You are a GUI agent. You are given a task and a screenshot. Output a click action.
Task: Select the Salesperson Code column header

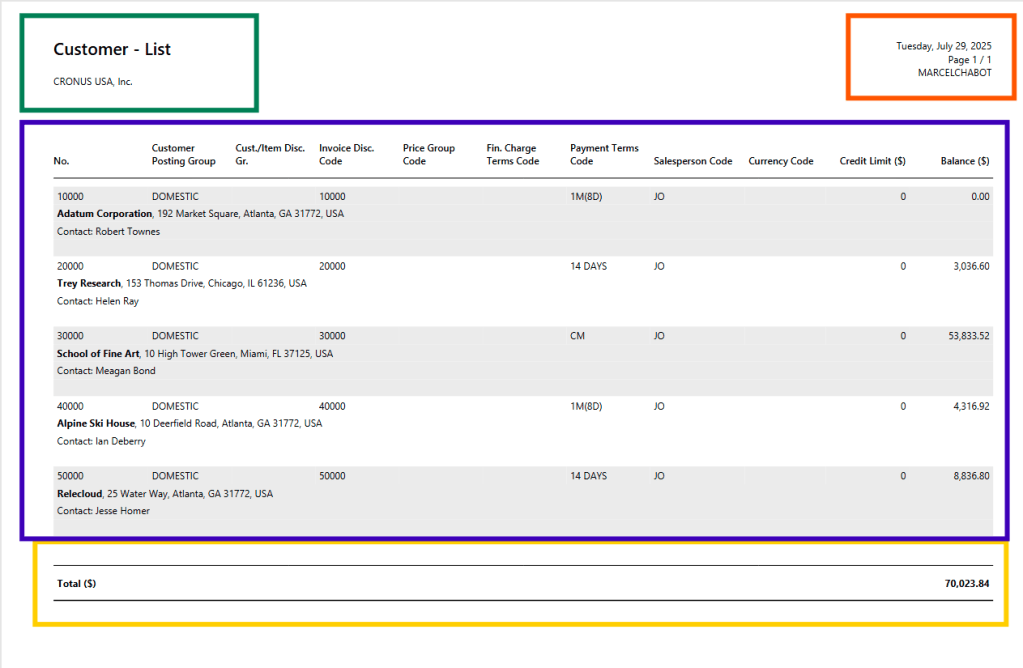(693, 161)
